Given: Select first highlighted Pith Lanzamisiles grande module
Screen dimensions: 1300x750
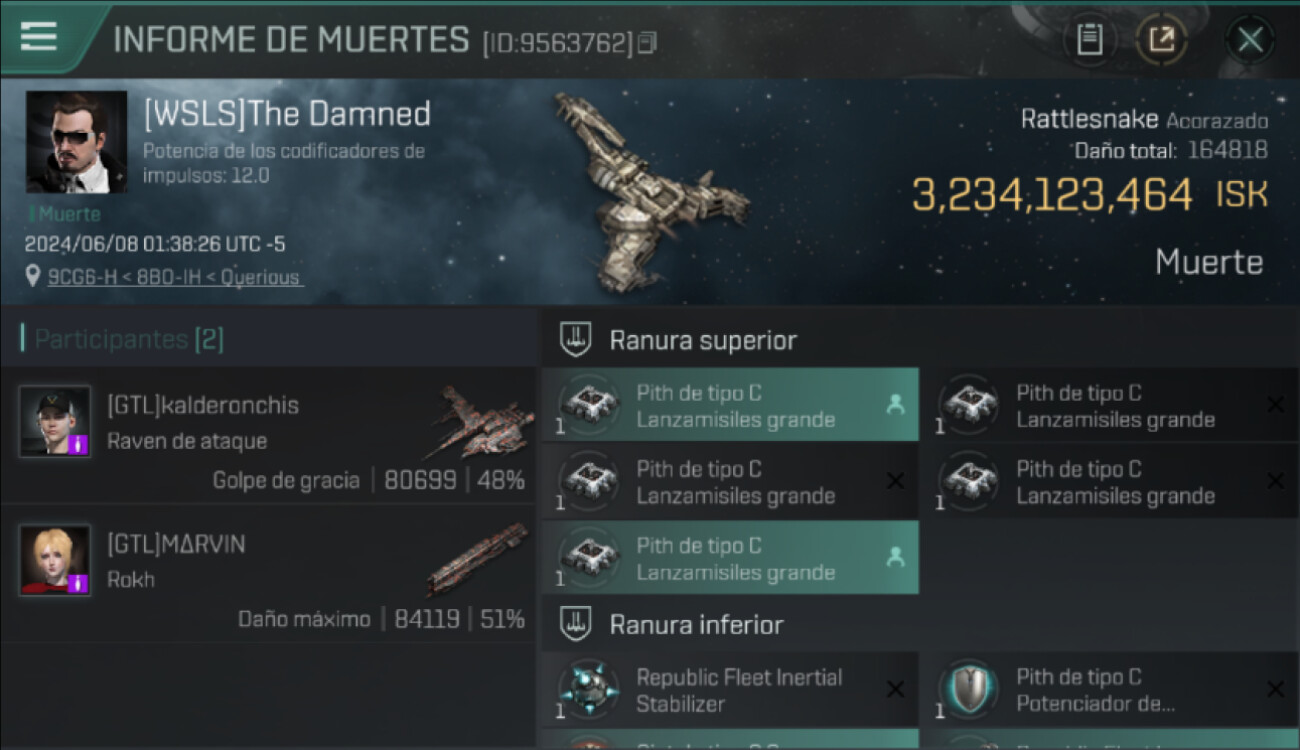Looking at the screenshot, I should [x=730, y=405].
